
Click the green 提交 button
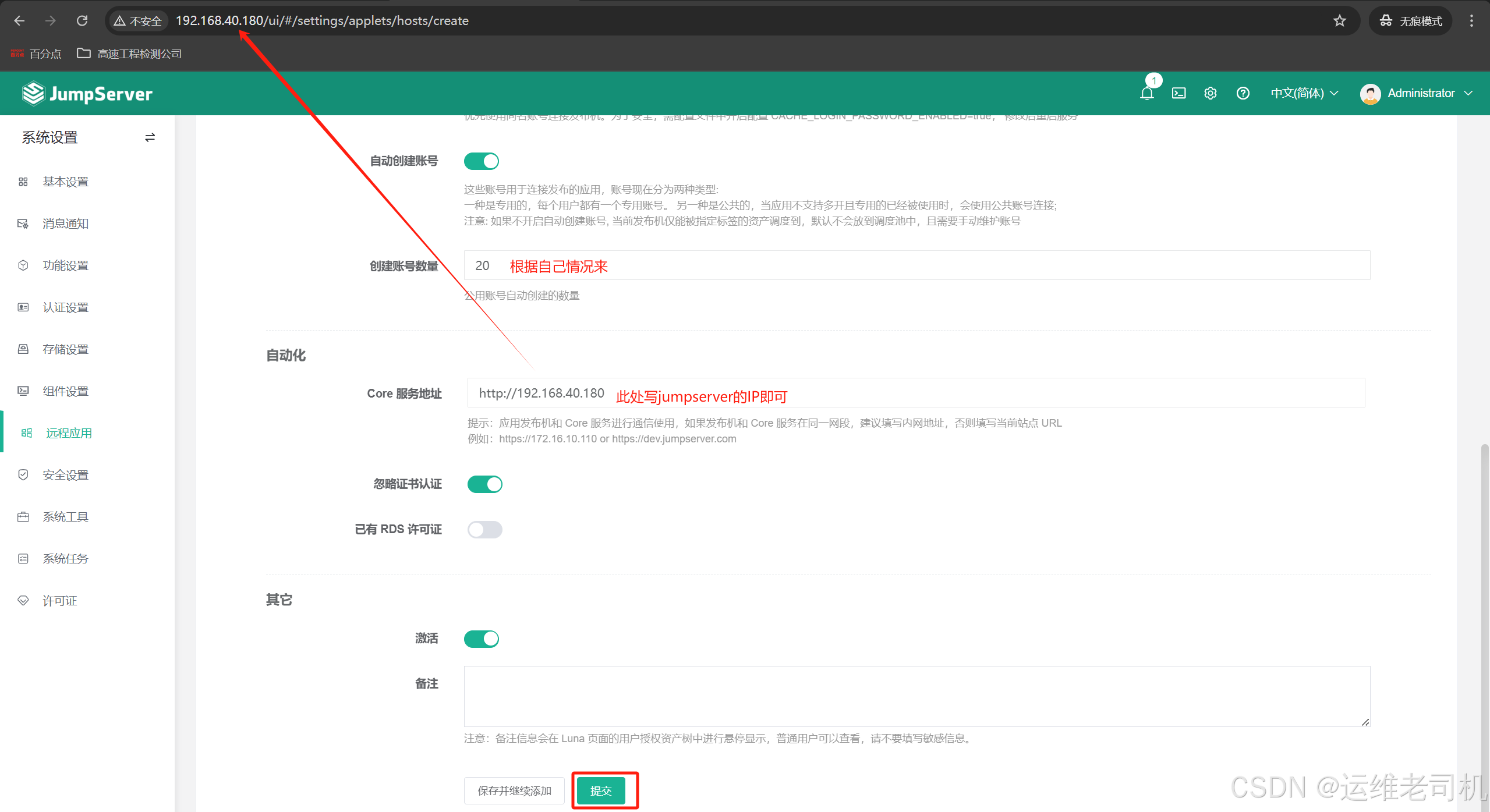[601, 790]
